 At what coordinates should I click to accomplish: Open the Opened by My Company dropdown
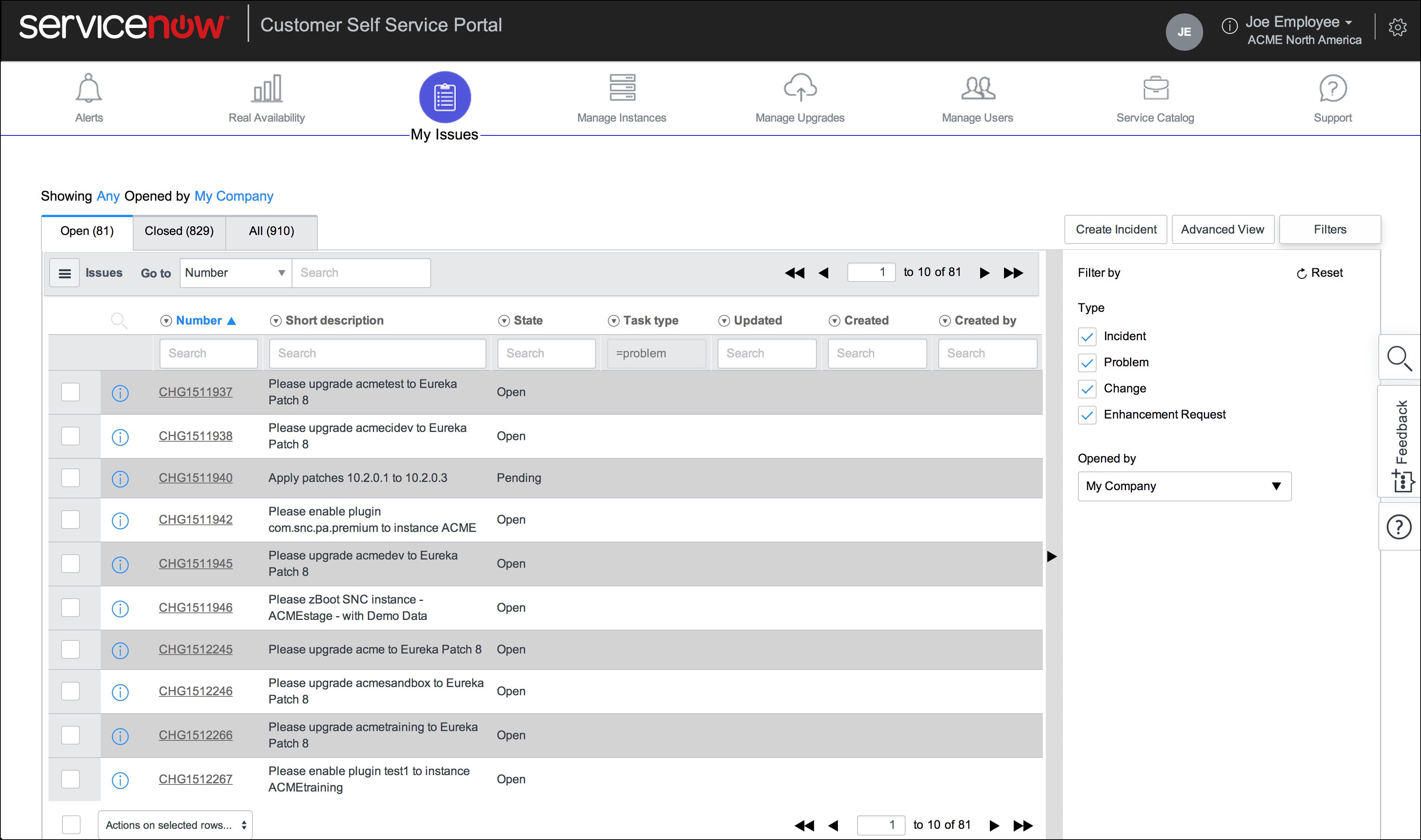click(x=1184, y=486)
